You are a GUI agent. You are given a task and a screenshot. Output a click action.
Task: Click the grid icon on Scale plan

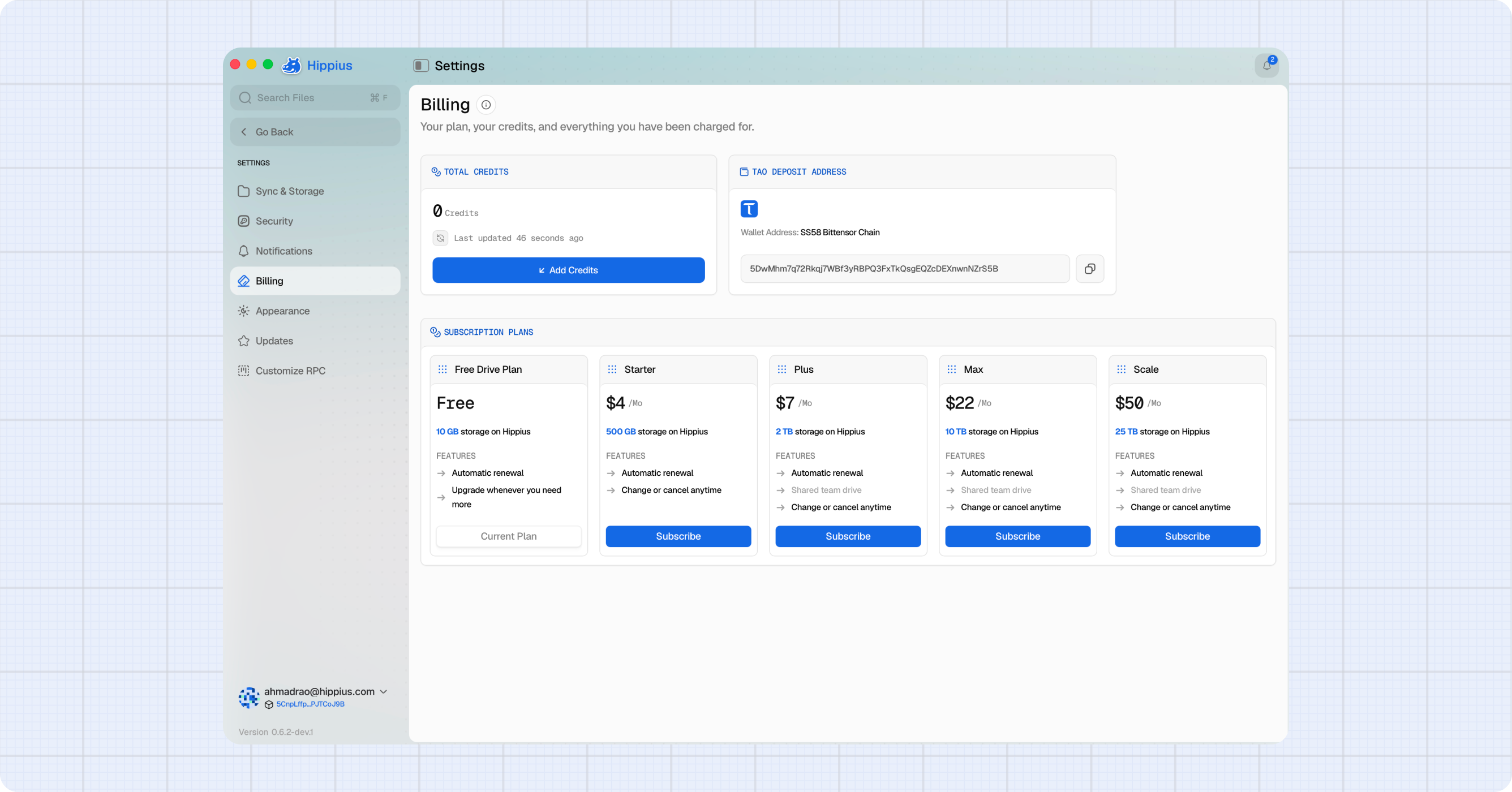click(x=1121, y=369)
